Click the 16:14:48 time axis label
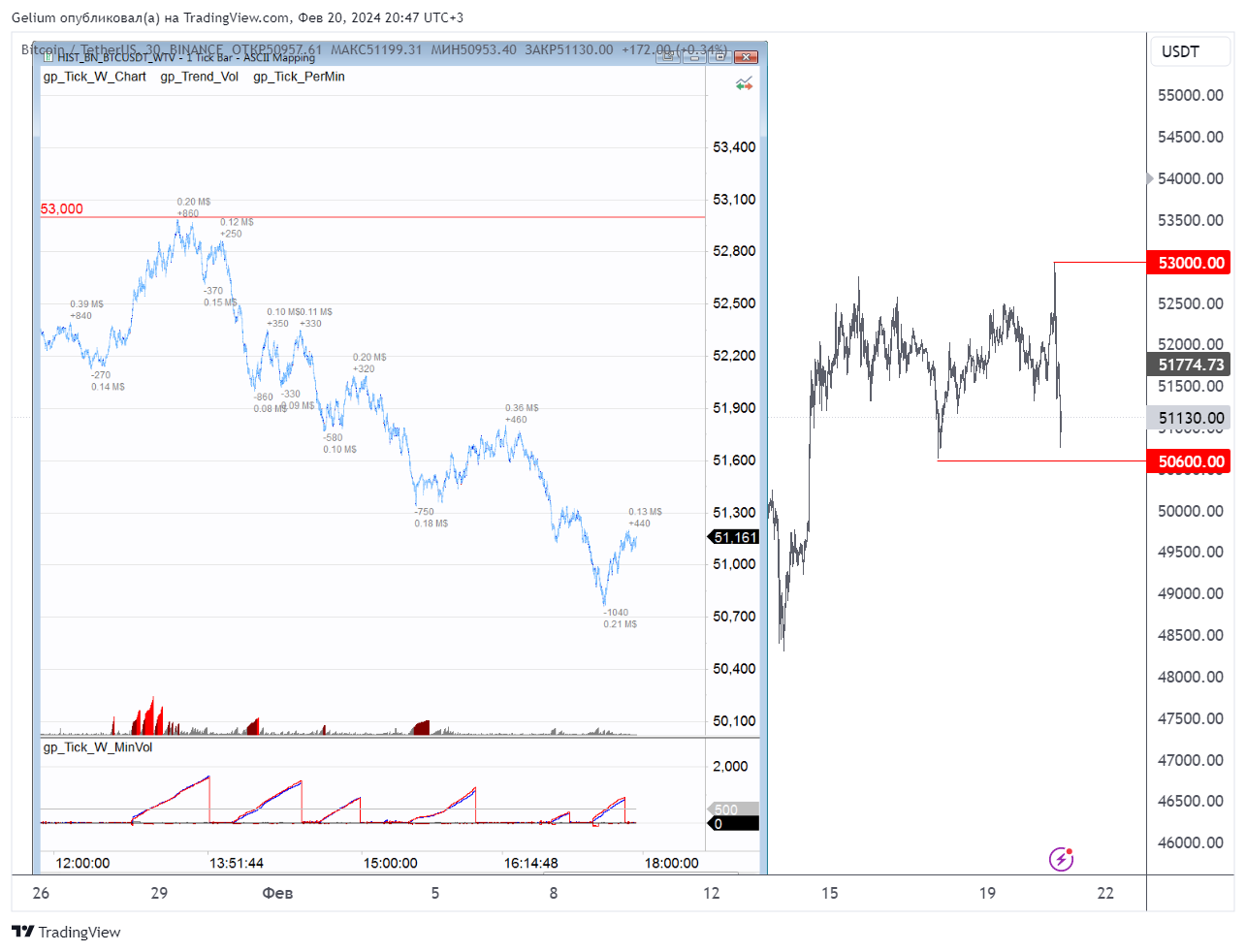This screenshot has height=952, width=1246. (x=530, y=863)
